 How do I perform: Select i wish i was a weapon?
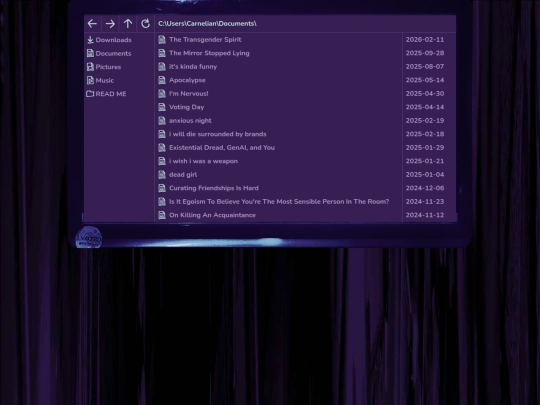[x=203, y=161]
